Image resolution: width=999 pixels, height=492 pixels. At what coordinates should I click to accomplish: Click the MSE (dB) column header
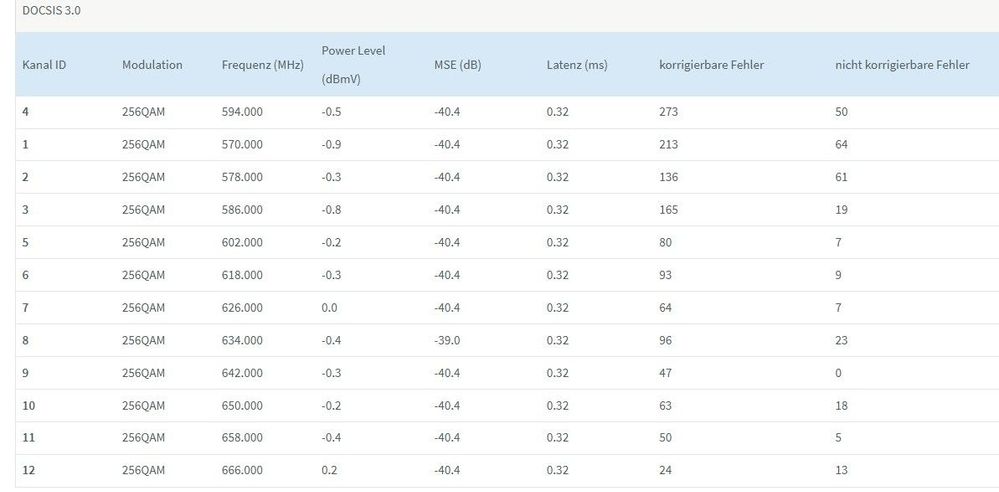[x=458, y=65]
